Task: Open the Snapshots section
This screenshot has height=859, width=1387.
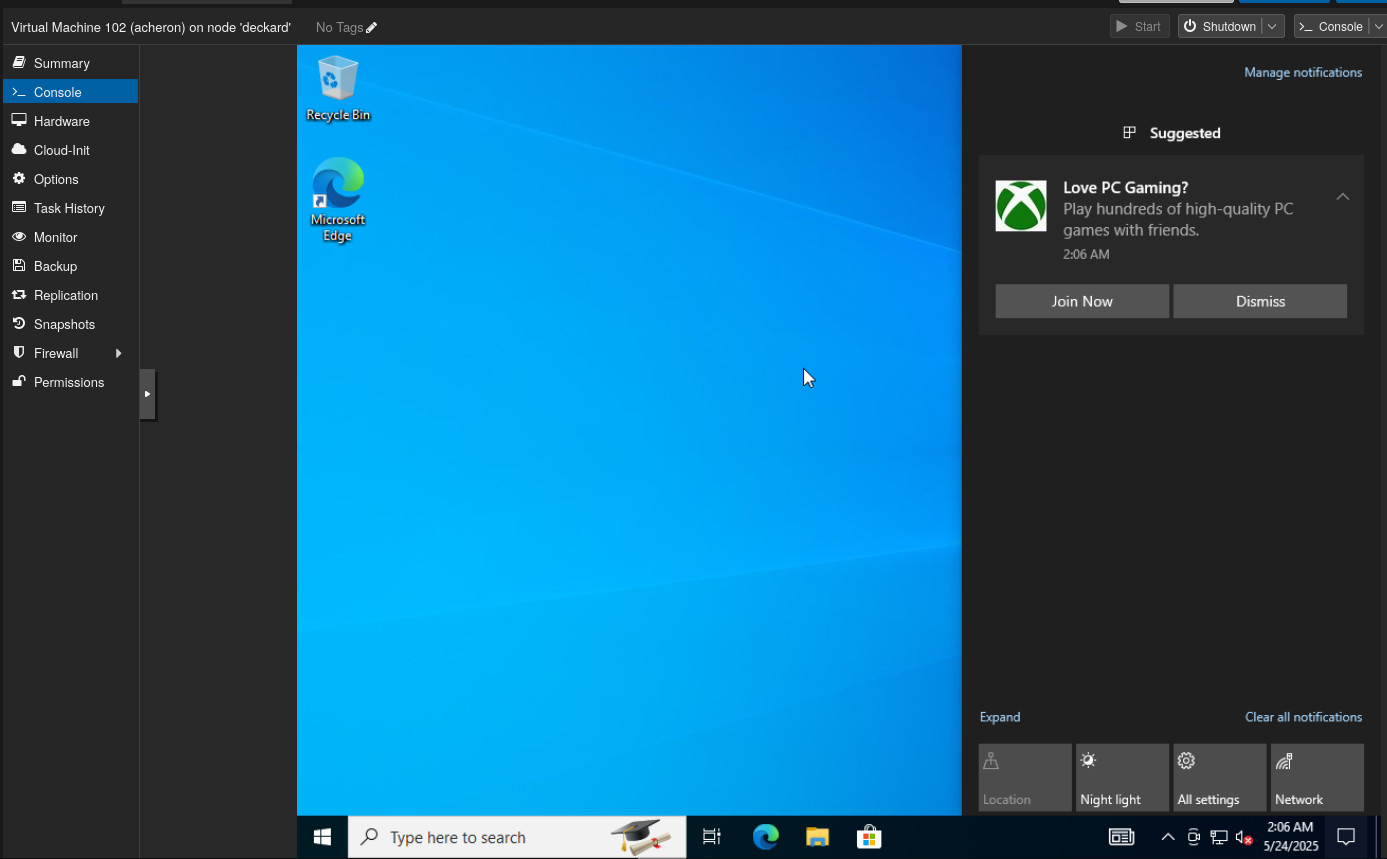Action: (70, 324)
